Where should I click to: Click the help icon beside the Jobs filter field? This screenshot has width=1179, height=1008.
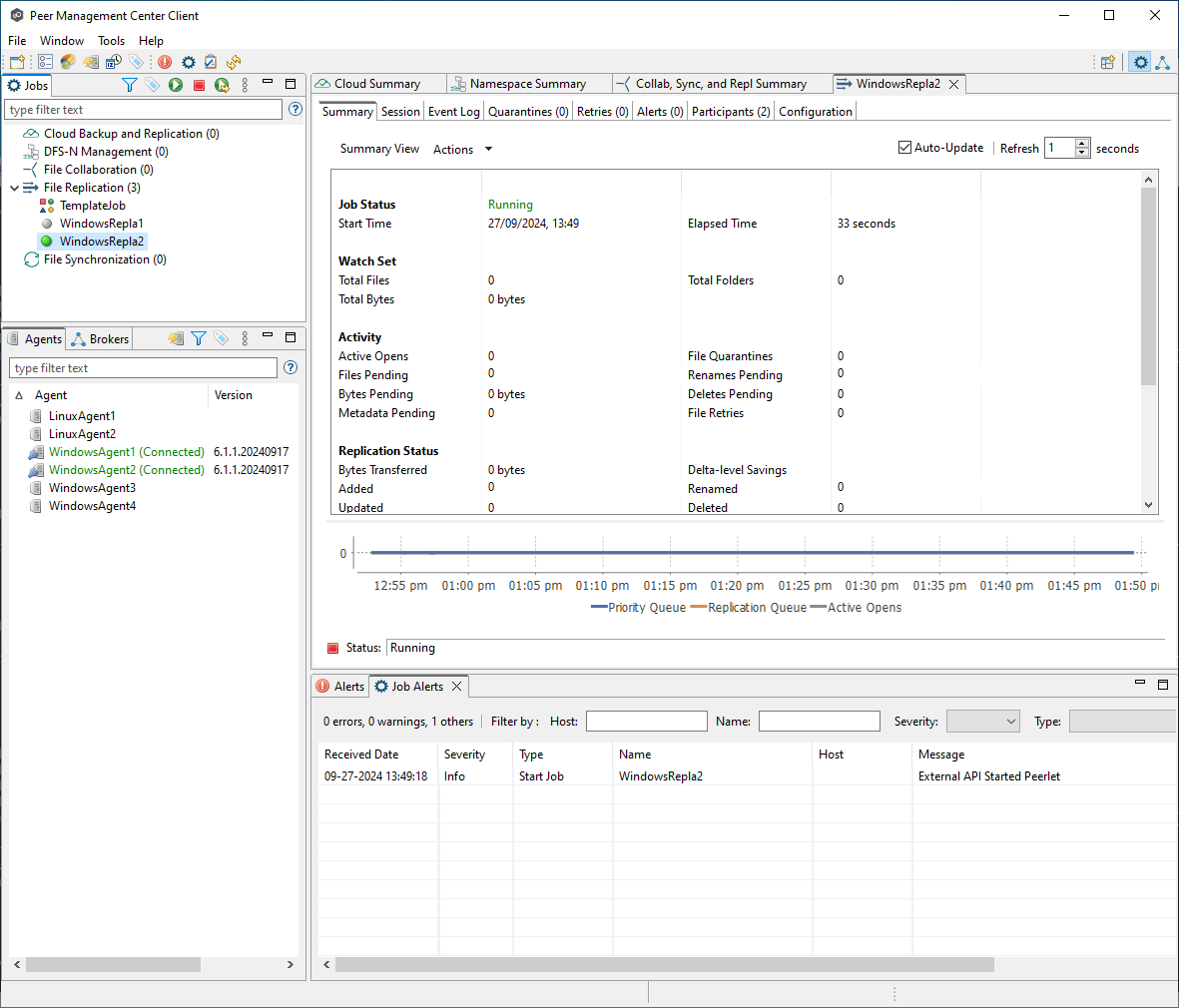coord(295,110)
